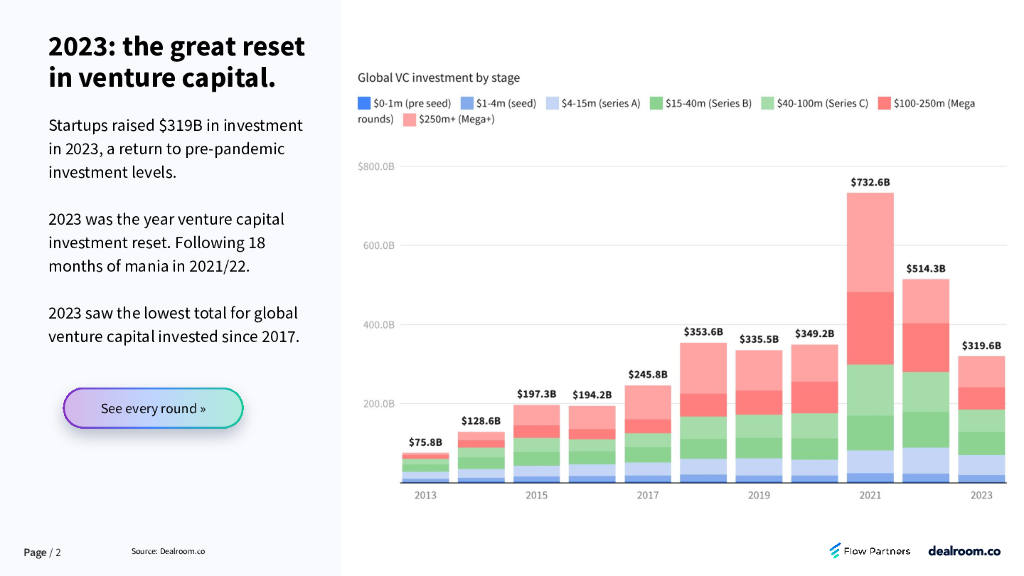Select the 2021 bar's $732.6B label
1024x576 pixels.
tap(870, 182)
